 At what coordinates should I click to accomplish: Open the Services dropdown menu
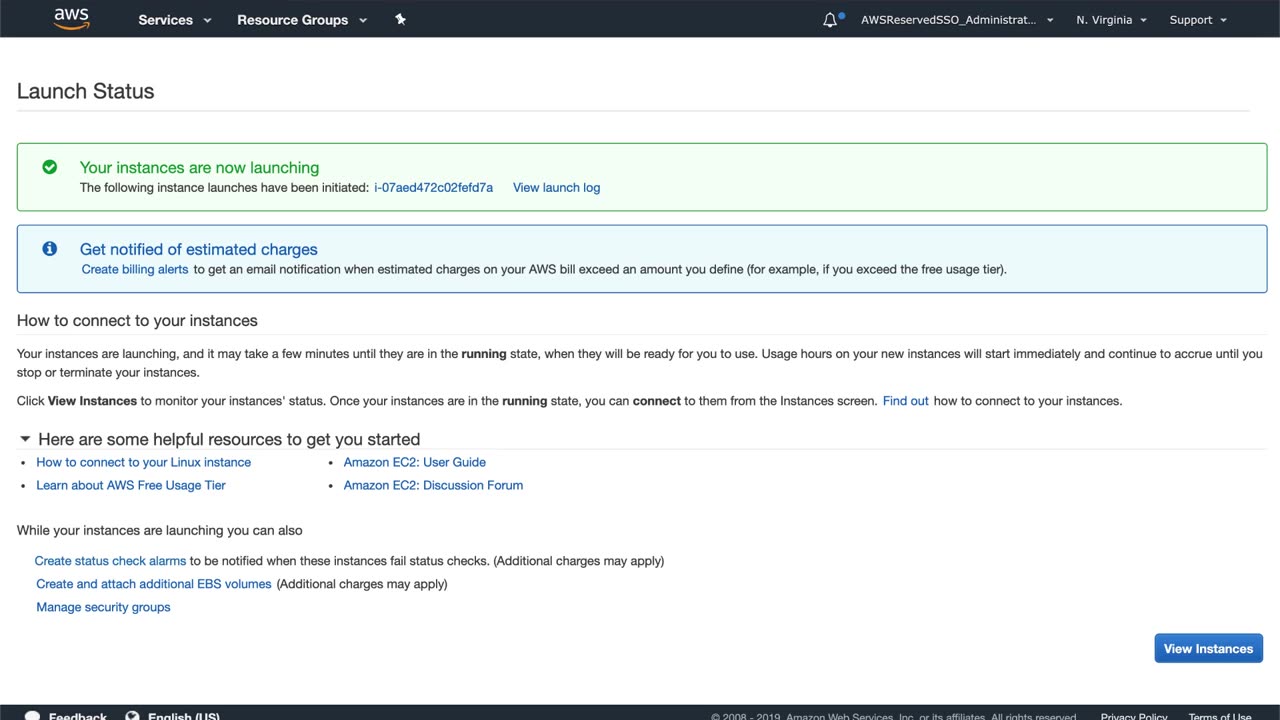(x=175, y=20)
